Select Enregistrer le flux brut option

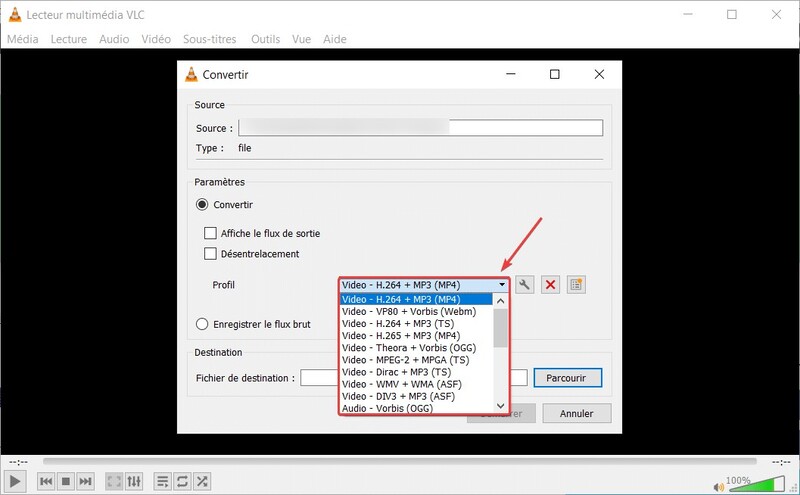(x=202, y=324)
